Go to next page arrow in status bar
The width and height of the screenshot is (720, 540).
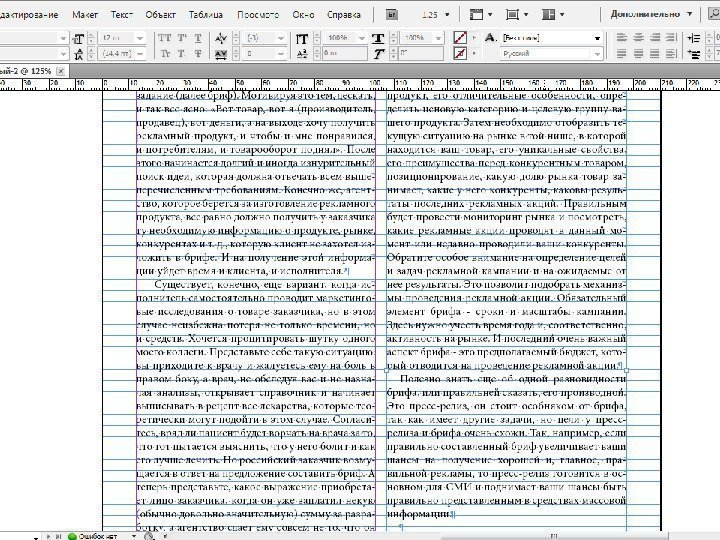click(48, 536)
